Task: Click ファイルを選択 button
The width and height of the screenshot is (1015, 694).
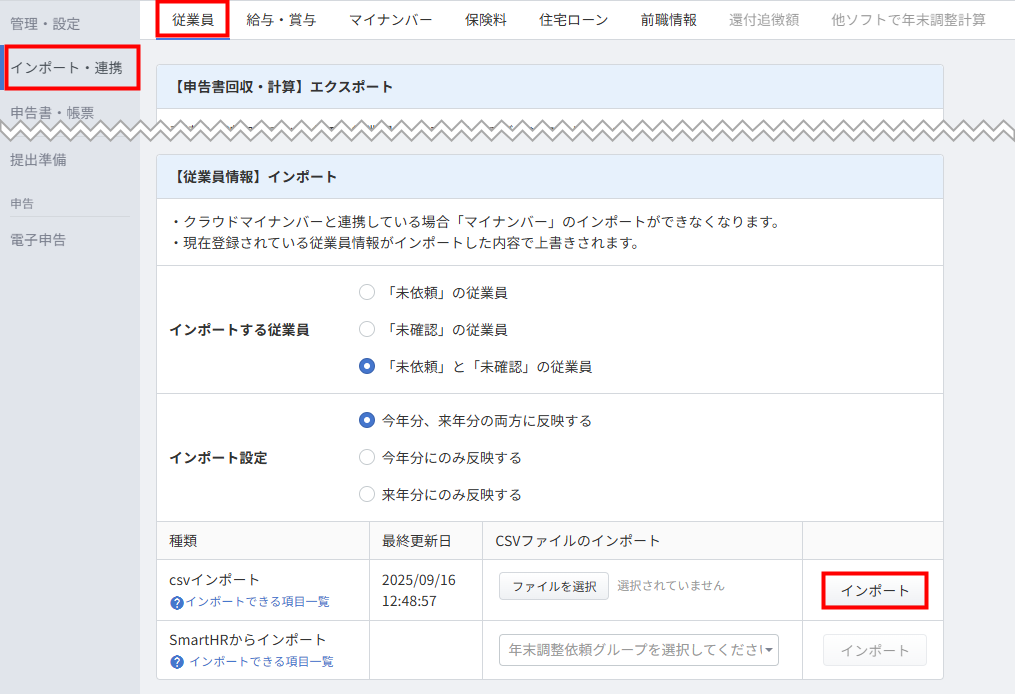Action: 554,586
